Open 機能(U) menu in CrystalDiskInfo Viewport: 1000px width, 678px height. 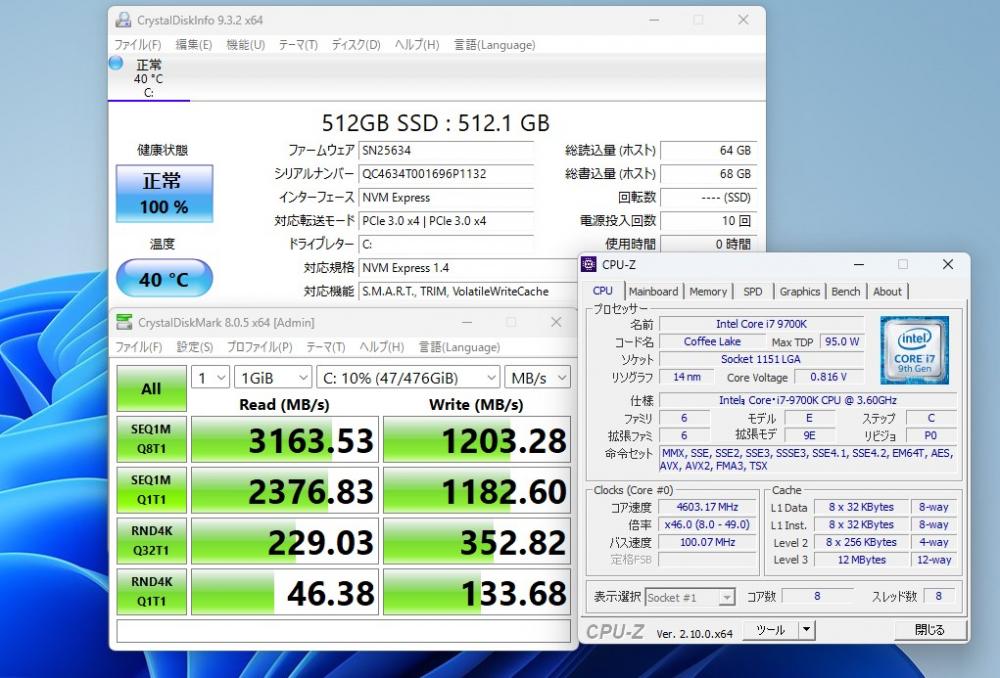click(246, 45)
